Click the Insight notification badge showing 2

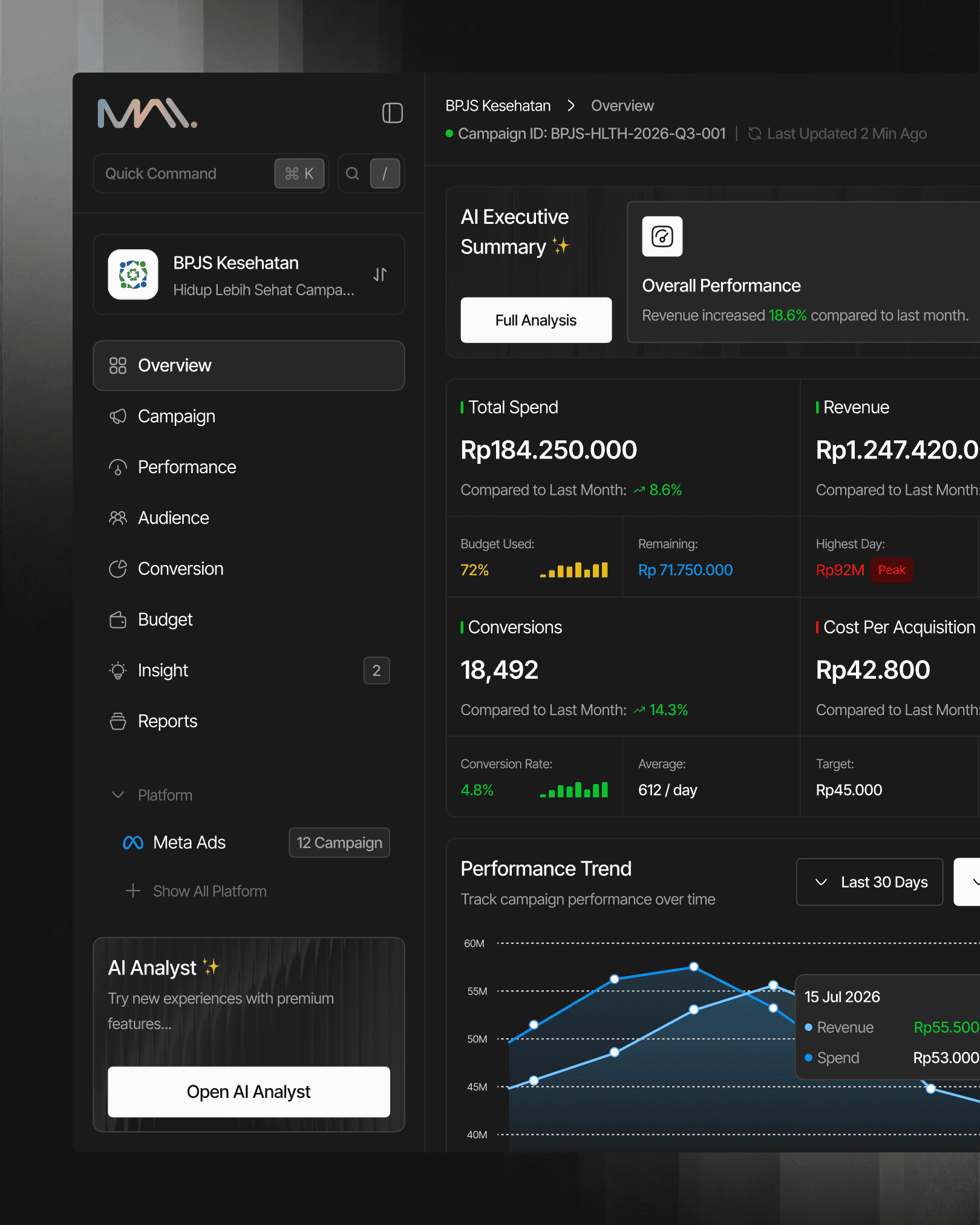(376, 670)
